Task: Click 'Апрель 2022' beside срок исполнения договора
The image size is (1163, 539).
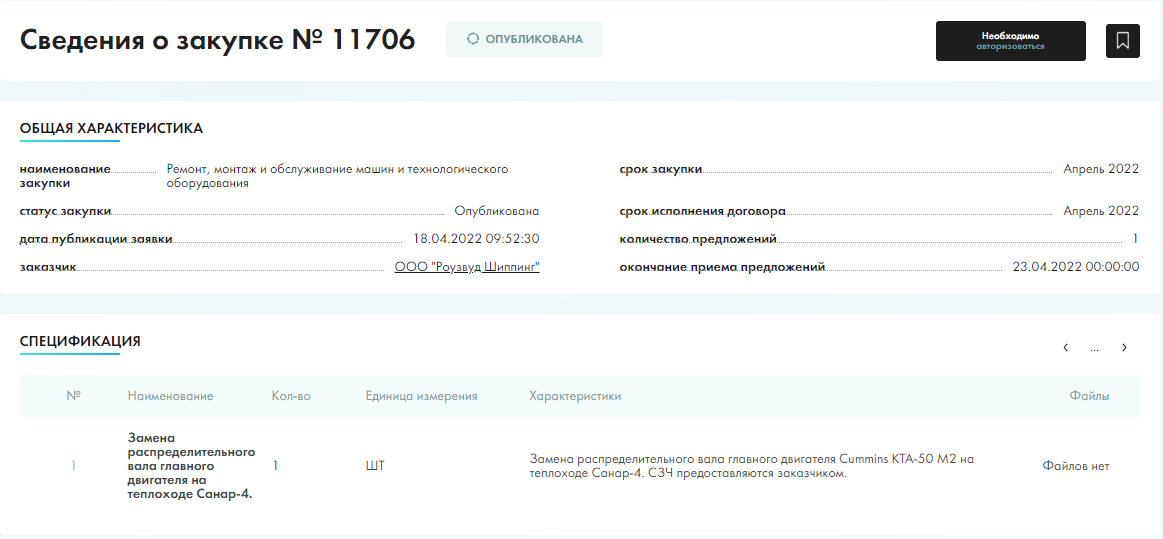Action: click(x=1101, y=211)
